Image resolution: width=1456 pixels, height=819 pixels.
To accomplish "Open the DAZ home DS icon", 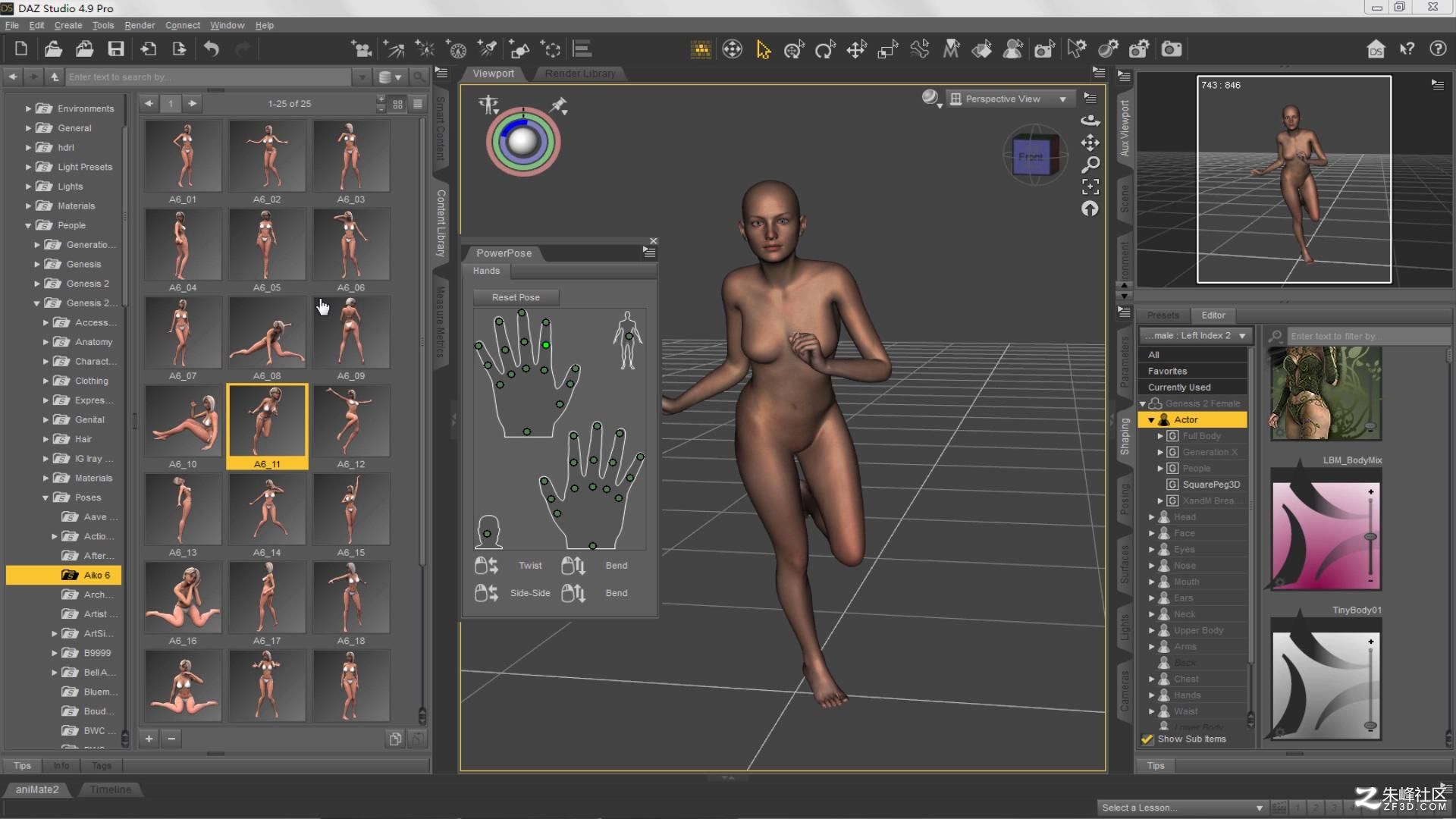I will coord(1376,49).
